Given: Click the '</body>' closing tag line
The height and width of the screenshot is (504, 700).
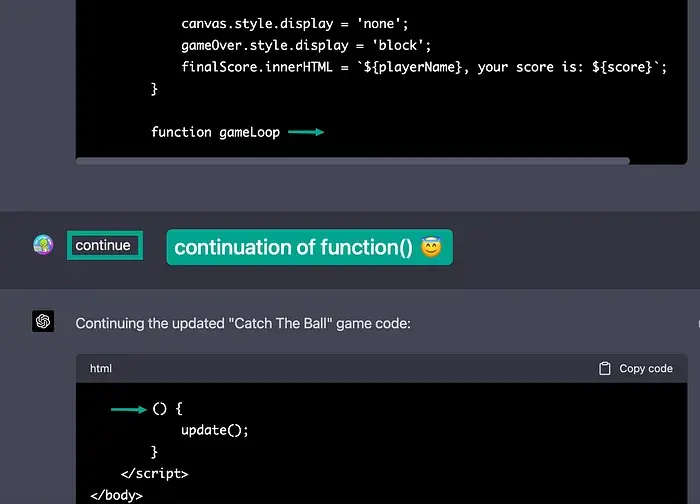Looking at the screenshot, I should 117,495.
